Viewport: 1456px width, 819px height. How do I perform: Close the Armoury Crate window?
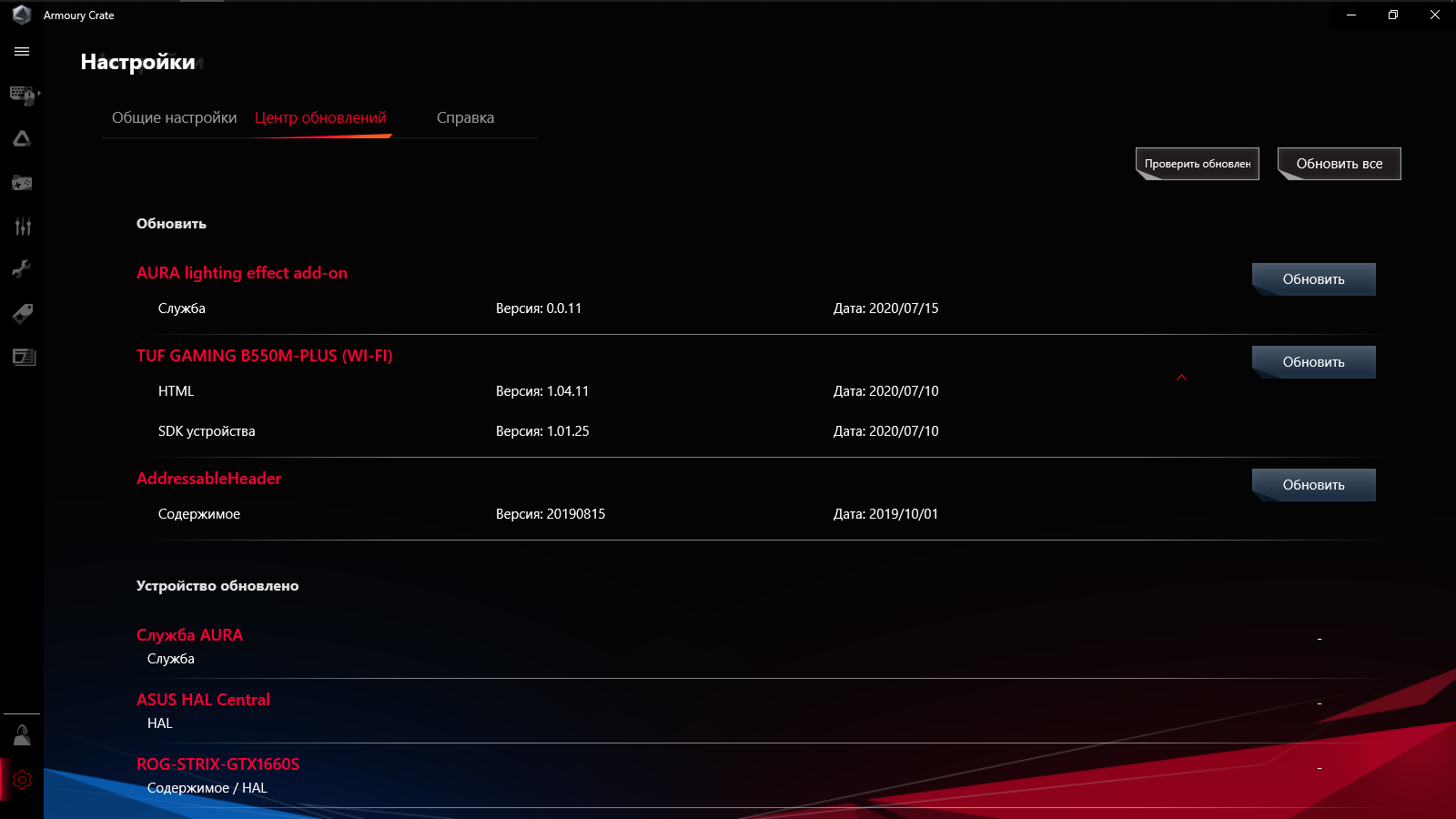pyautogui.click(x=1435, y=15)
